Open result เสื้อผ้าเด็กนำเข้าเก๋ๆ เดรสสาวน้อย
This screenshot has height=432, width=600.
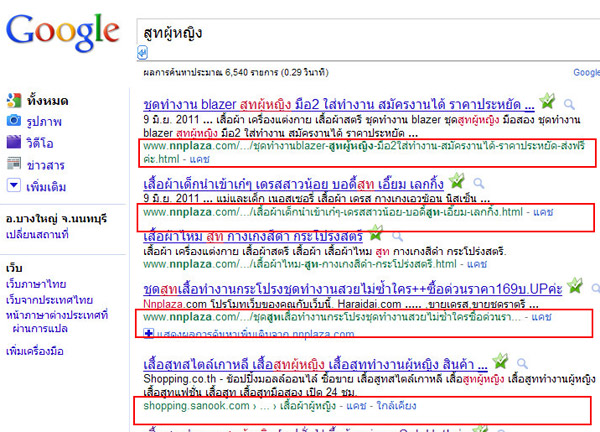click(293, 184)
